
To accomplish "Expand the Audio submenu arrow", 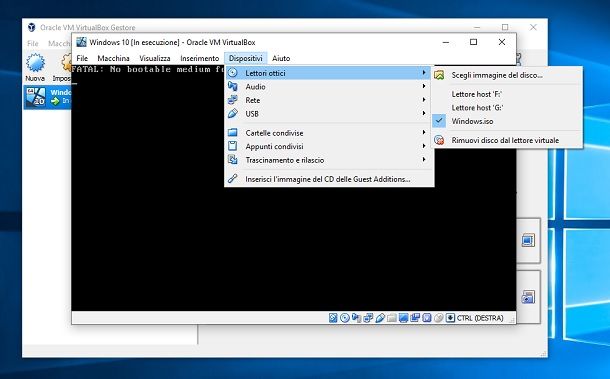I will 424,86.
